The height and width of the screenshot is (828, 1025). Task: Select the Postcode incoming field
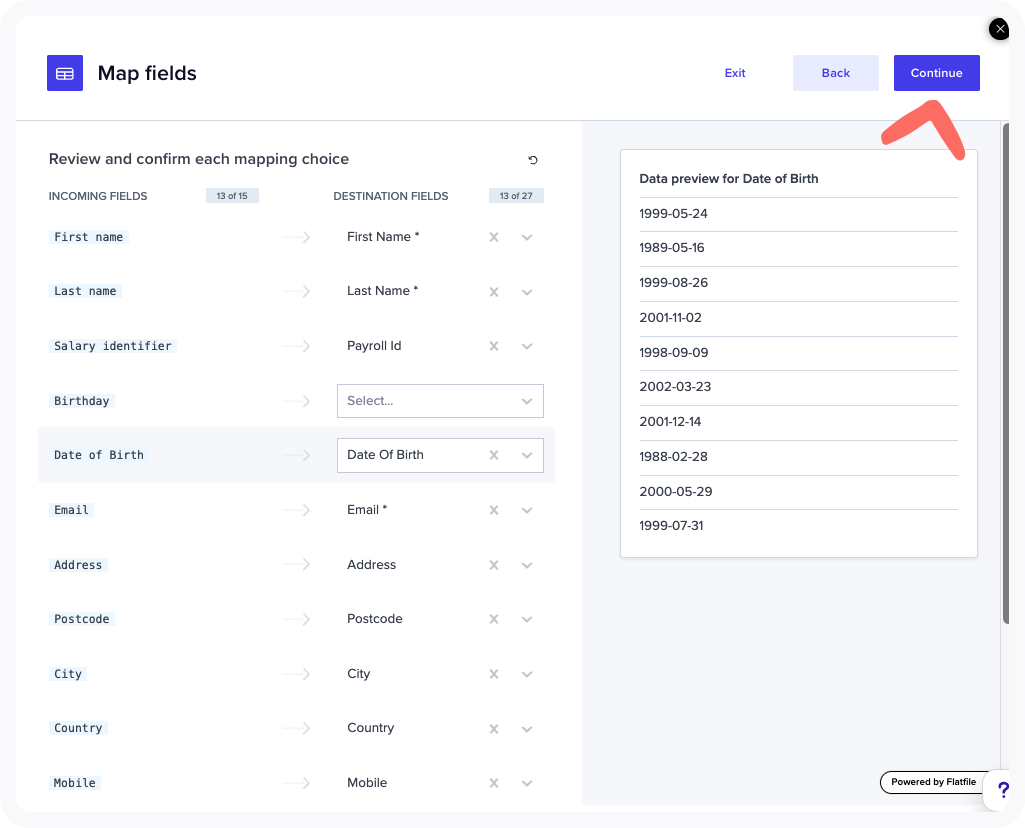[82, 619]
